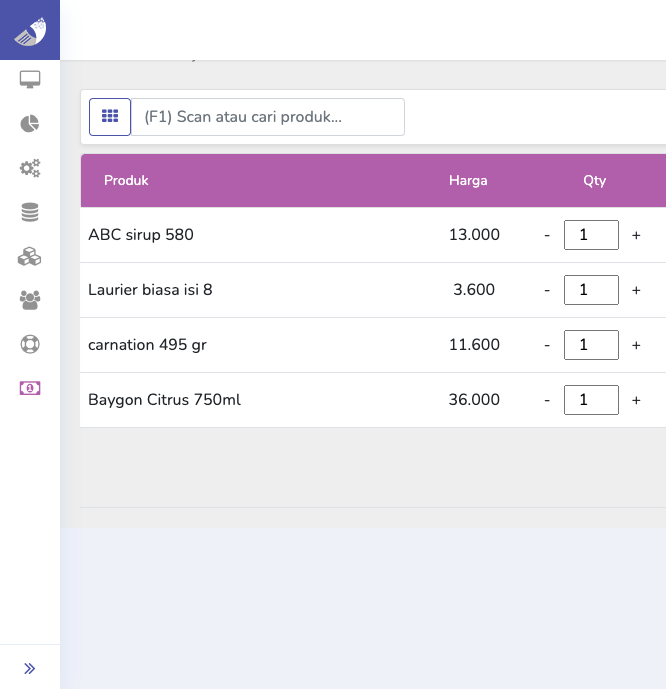Focus the Scan atau cari produk field
Viewport: 666px width, 689px height.
pyautogui.click(x=268, y=117)
